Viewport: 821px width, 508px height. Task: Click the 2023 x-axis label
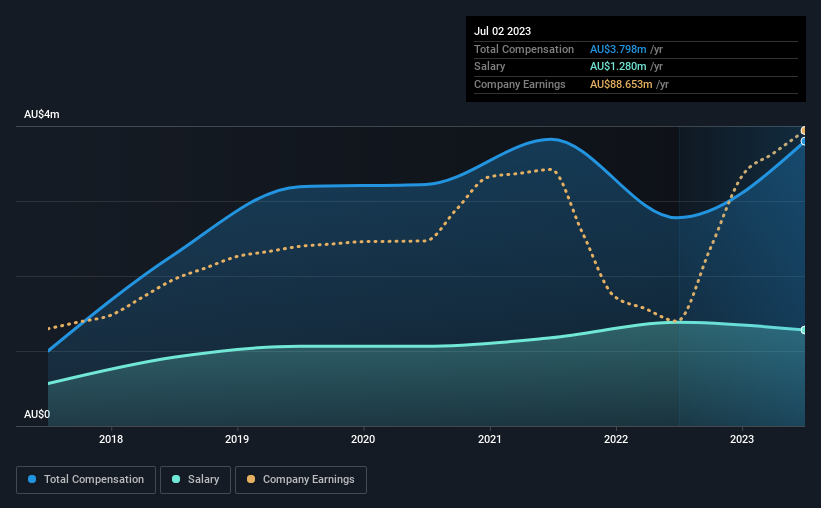pos(742,439)
